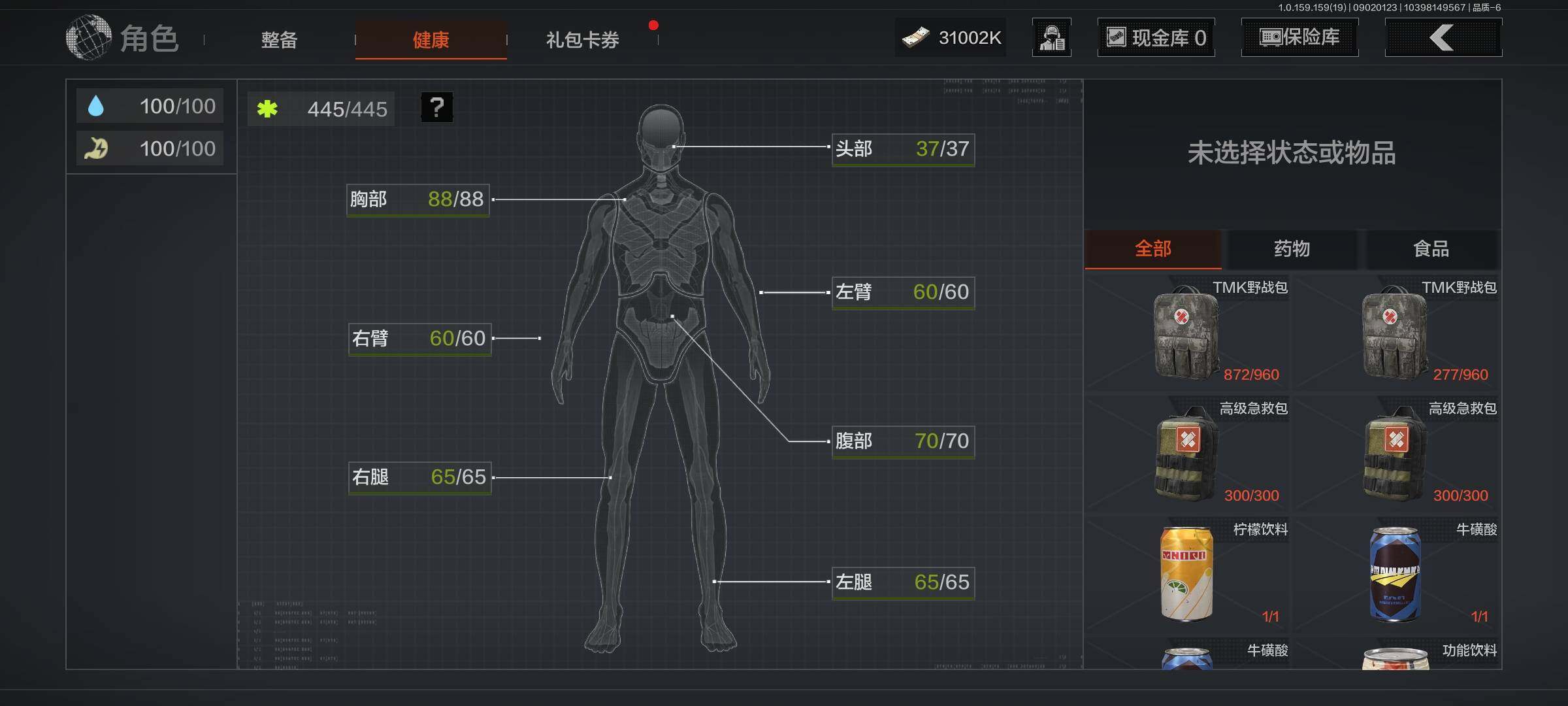The image size is (1568, 706).
Task: Select the first 高级急救包 item
Action: pyautogui.click(x=1188, y=453)
